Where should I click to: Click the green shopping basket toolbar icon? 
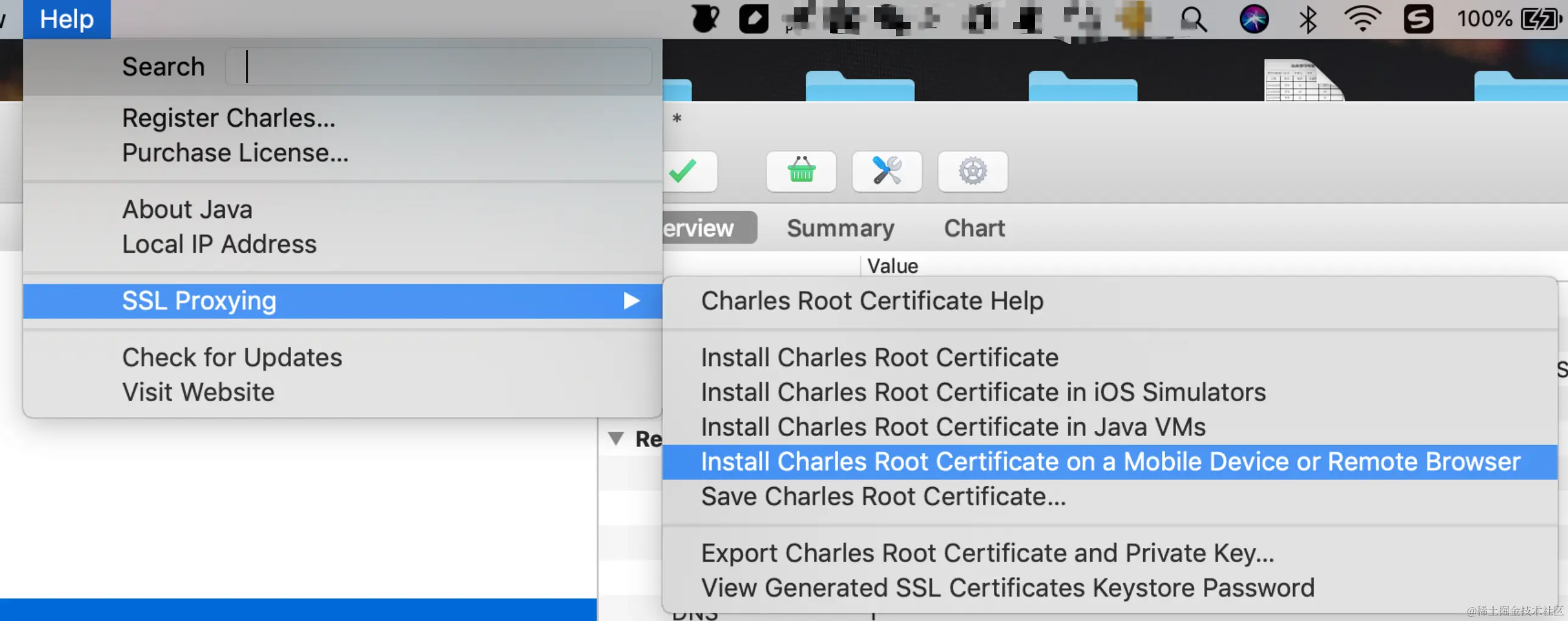pos(801,171)
